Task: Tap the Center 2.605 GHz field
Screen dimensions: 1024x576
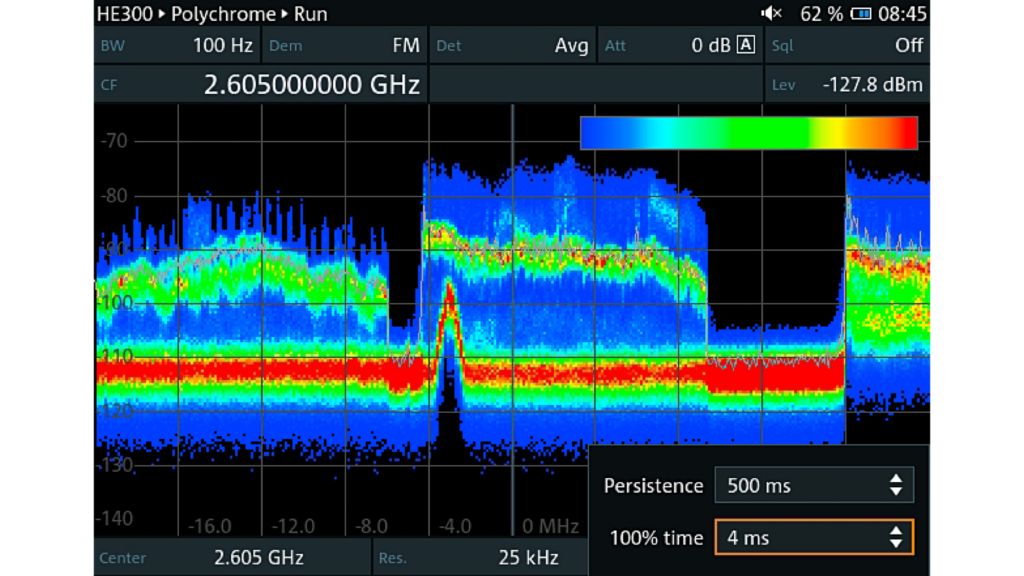Action: (x=232, y=557)
